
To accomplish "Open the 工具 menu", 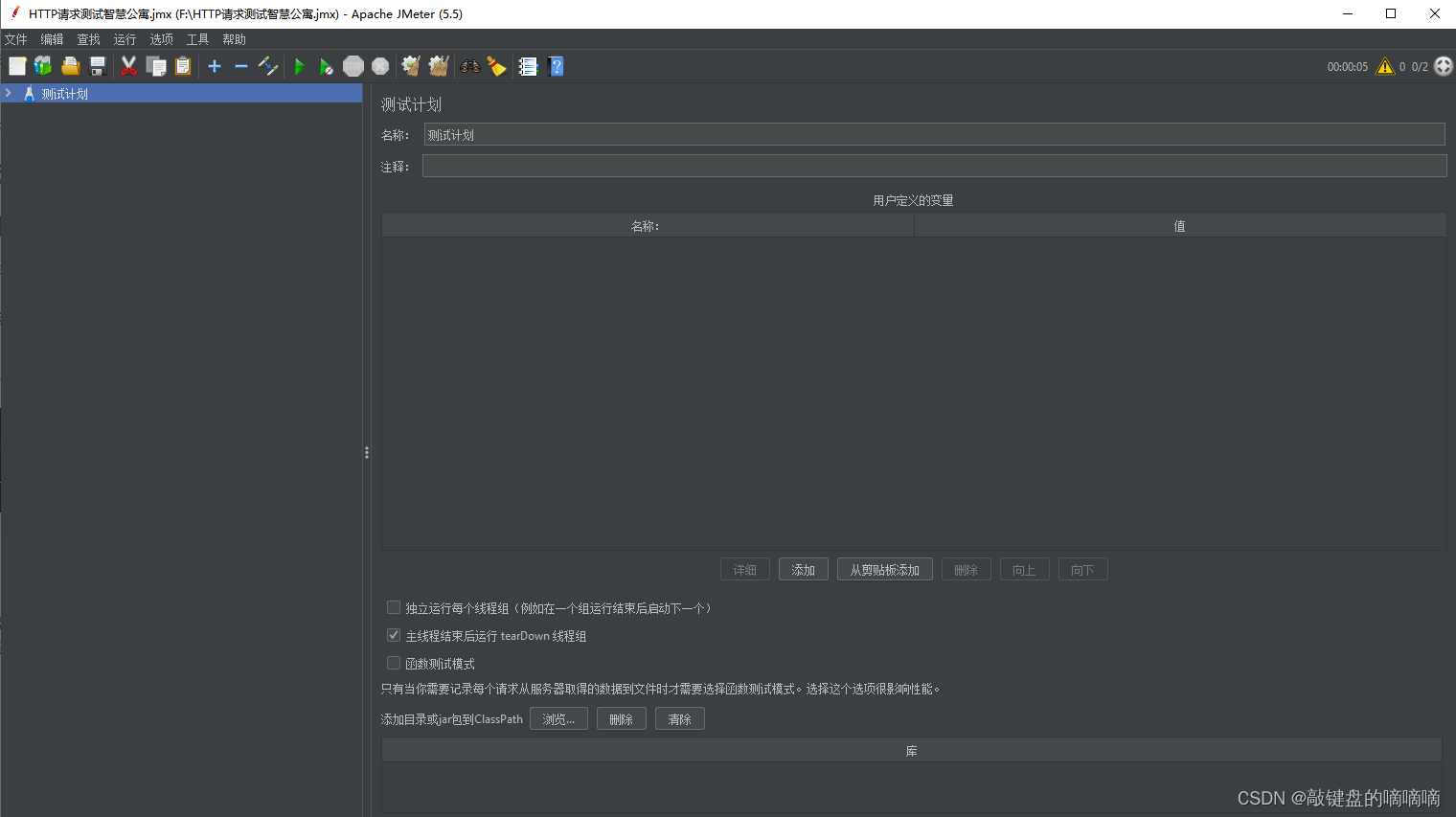I will [197, 39].
